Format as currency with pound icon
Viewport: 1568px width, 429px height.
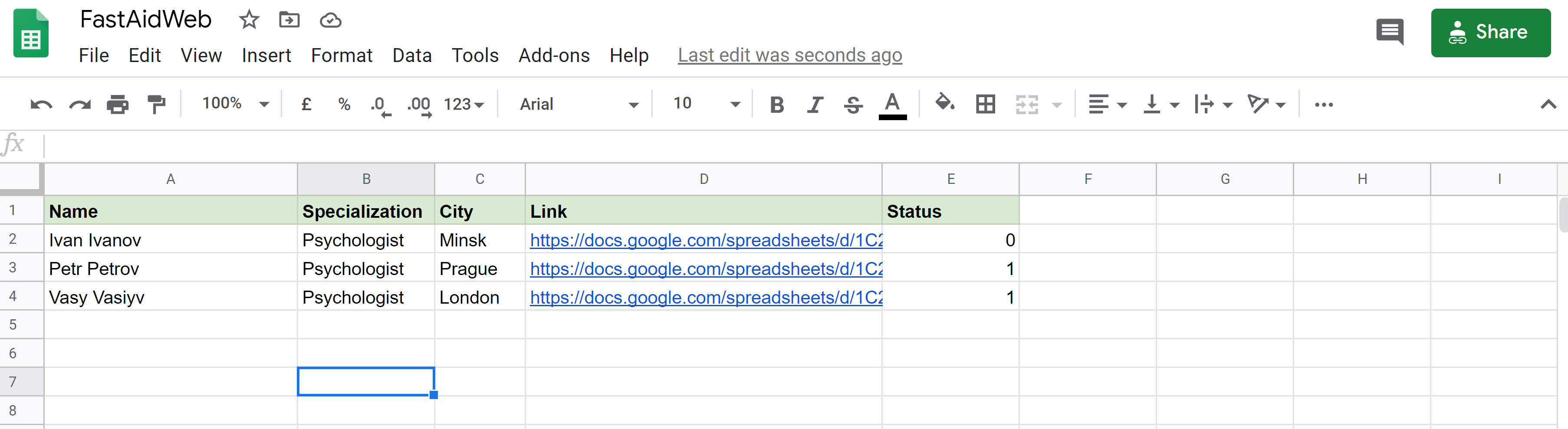click(x=307, y=105)
